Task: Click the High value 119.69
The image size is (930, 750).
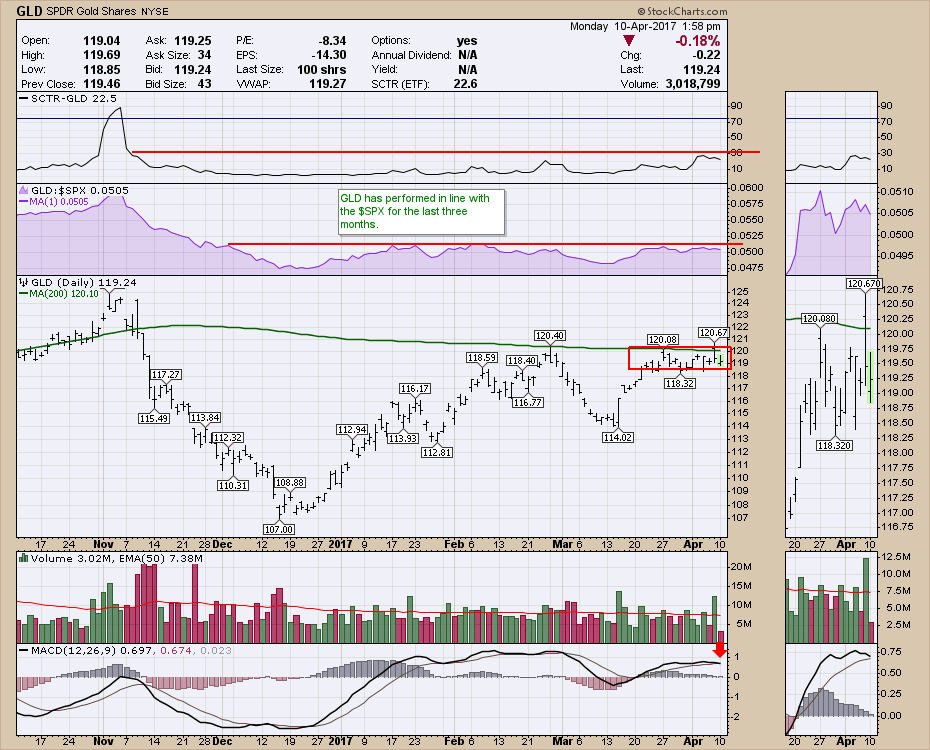Action: click(x=101, y=55)
